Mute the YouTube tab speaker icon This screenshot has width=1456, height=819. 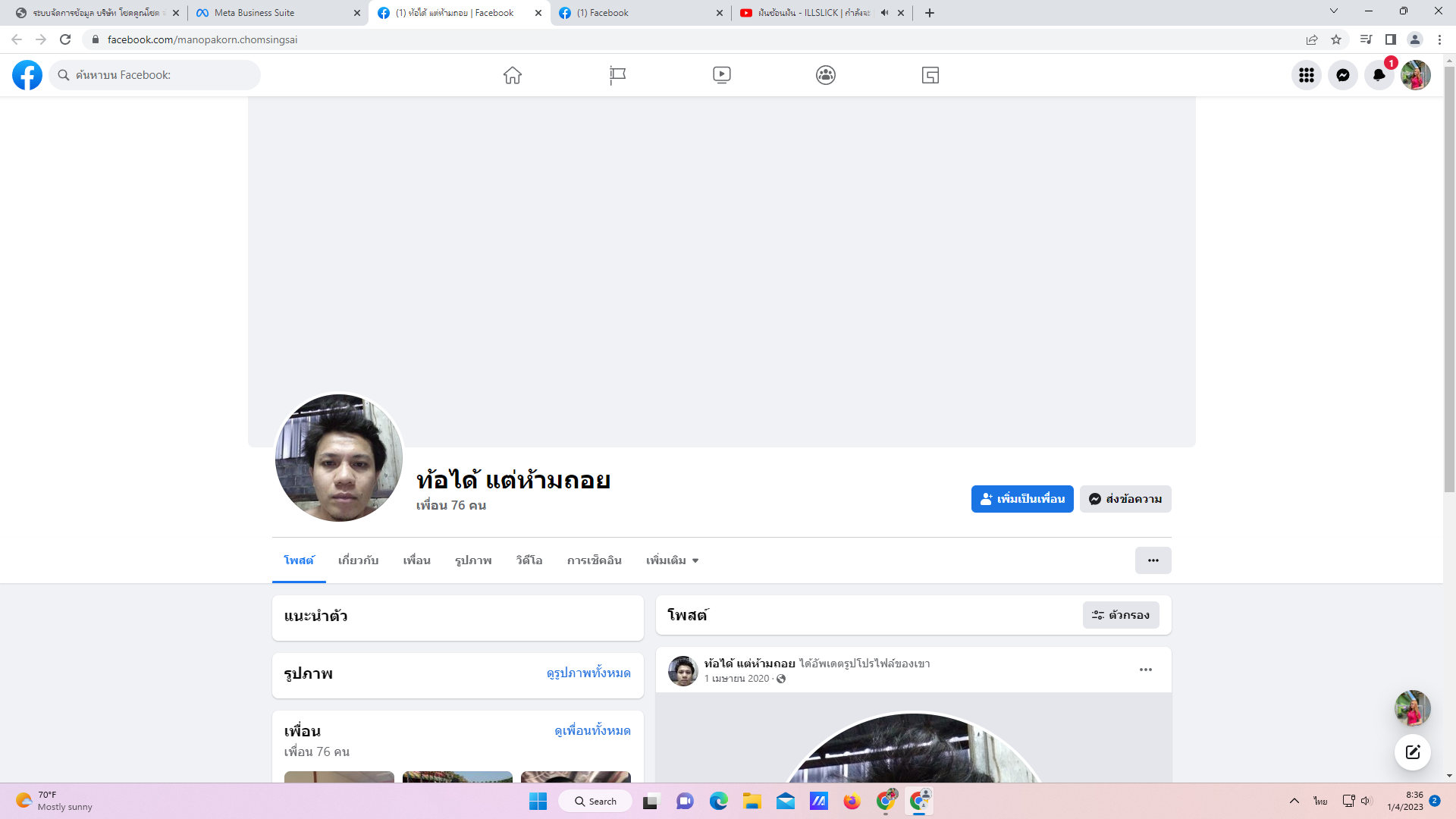click(x=884, y=13)
